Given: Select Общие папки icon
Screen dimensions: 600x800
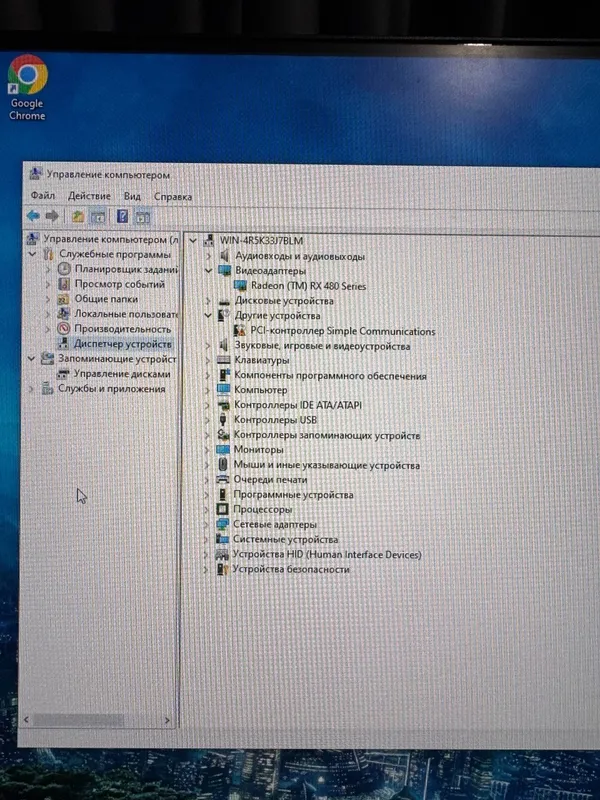Looking at the screenshot, I should coord(63,299).
